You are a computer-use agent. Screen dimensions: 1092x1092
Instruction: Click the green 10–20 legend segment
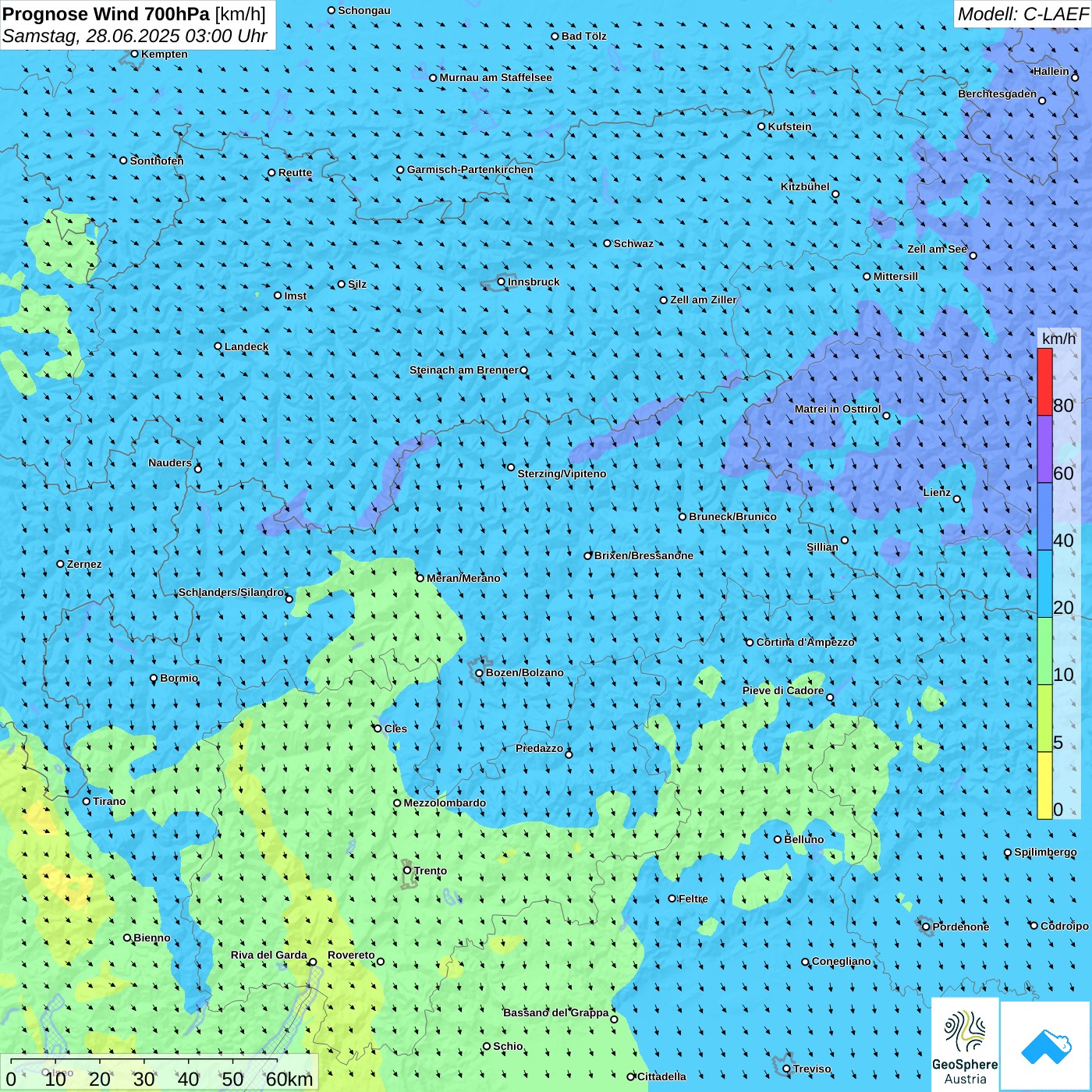[x=1044, y=651]
